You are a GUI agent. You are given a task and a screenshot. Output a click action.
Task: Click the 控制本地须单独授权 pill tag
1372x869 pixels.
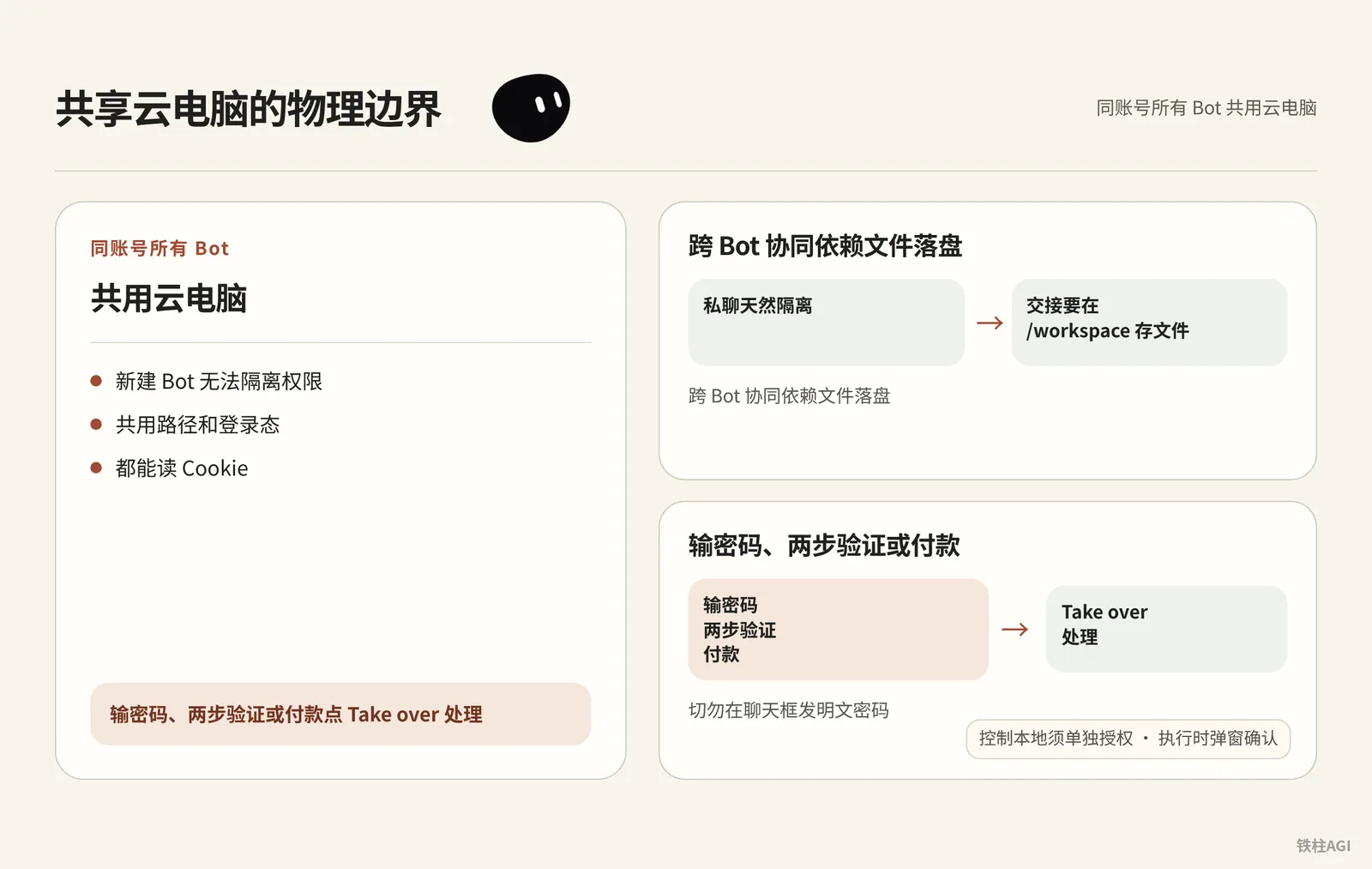1128,739
